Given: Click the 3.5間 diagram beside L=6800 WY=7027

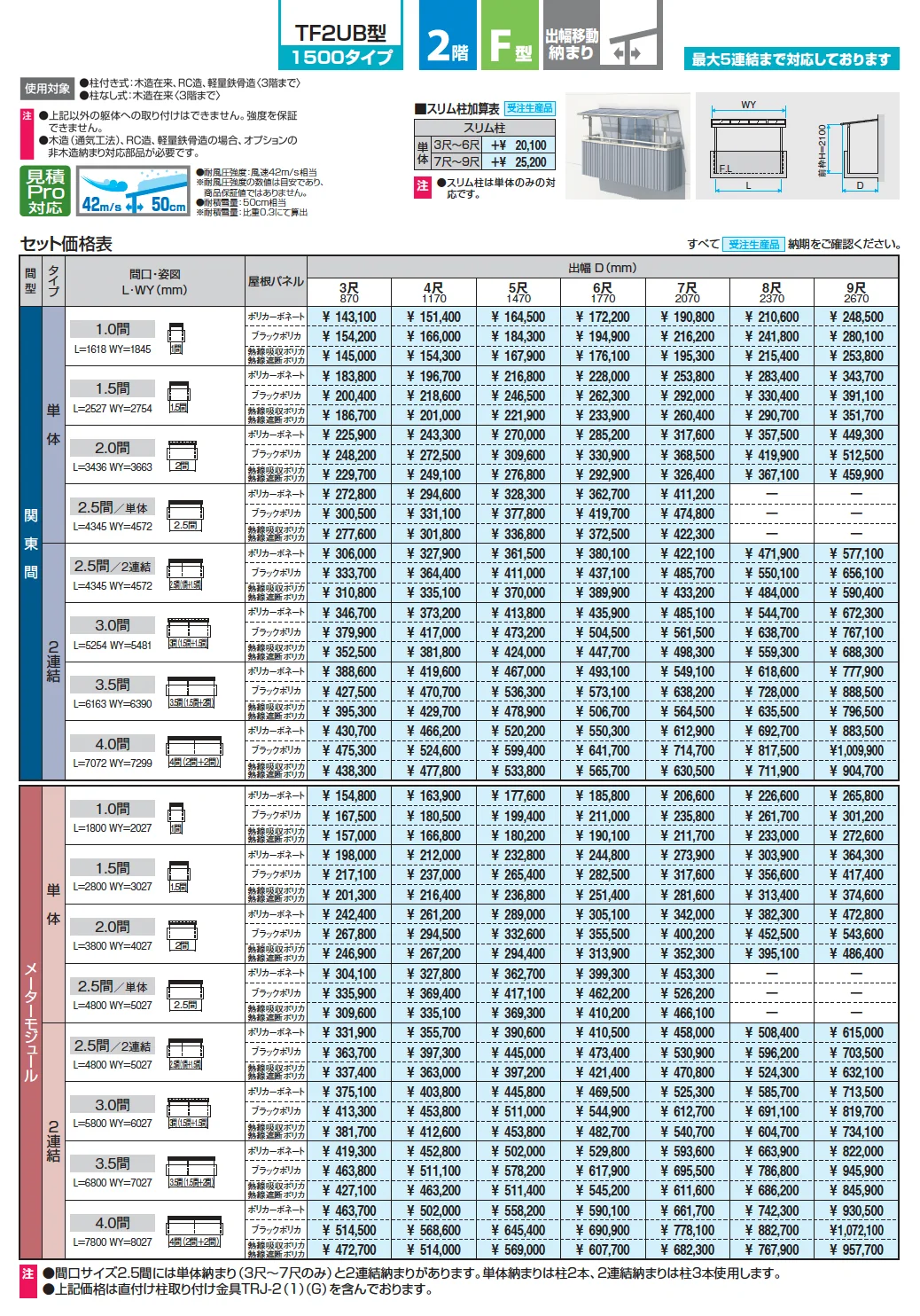Looking at the screenshot, I should tap(191, 1172).
